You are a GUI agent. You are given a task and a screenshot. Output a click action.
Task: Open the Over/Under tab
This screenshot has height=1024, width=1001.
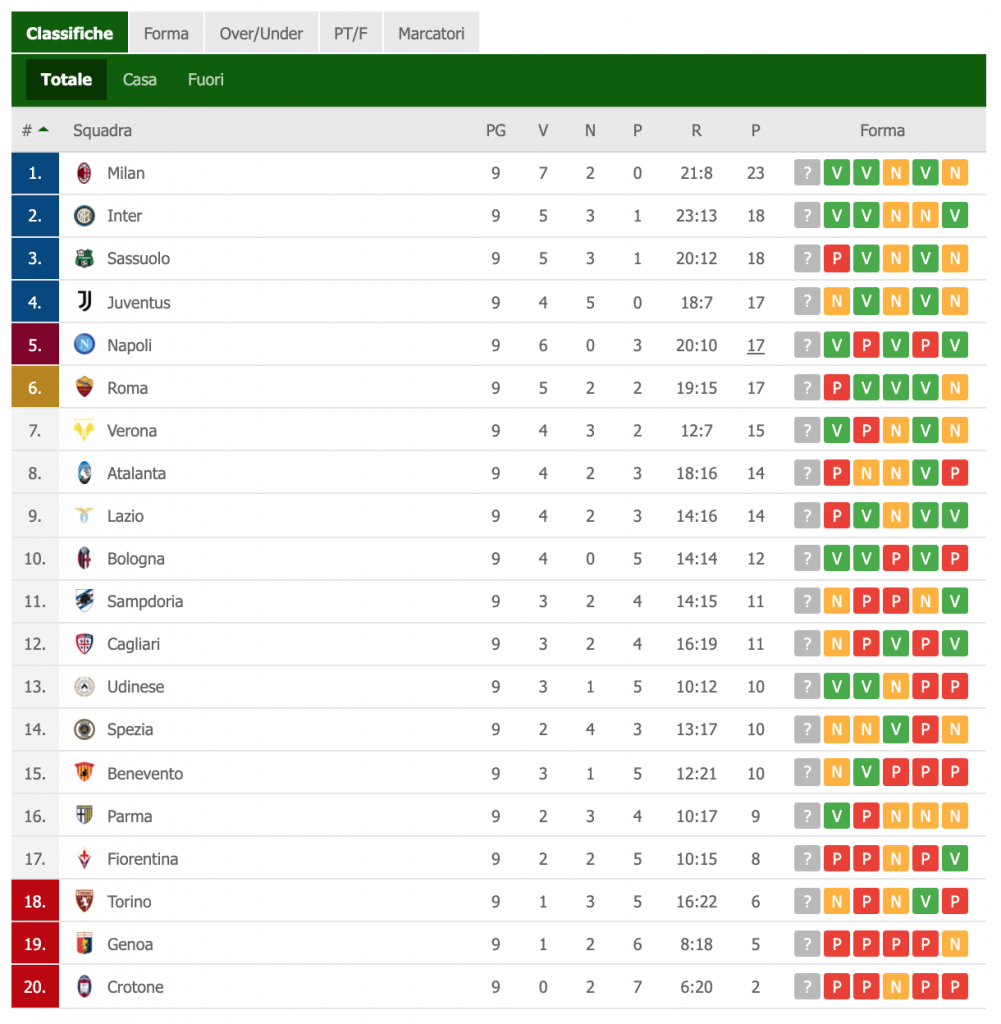(x=261, y=33)
